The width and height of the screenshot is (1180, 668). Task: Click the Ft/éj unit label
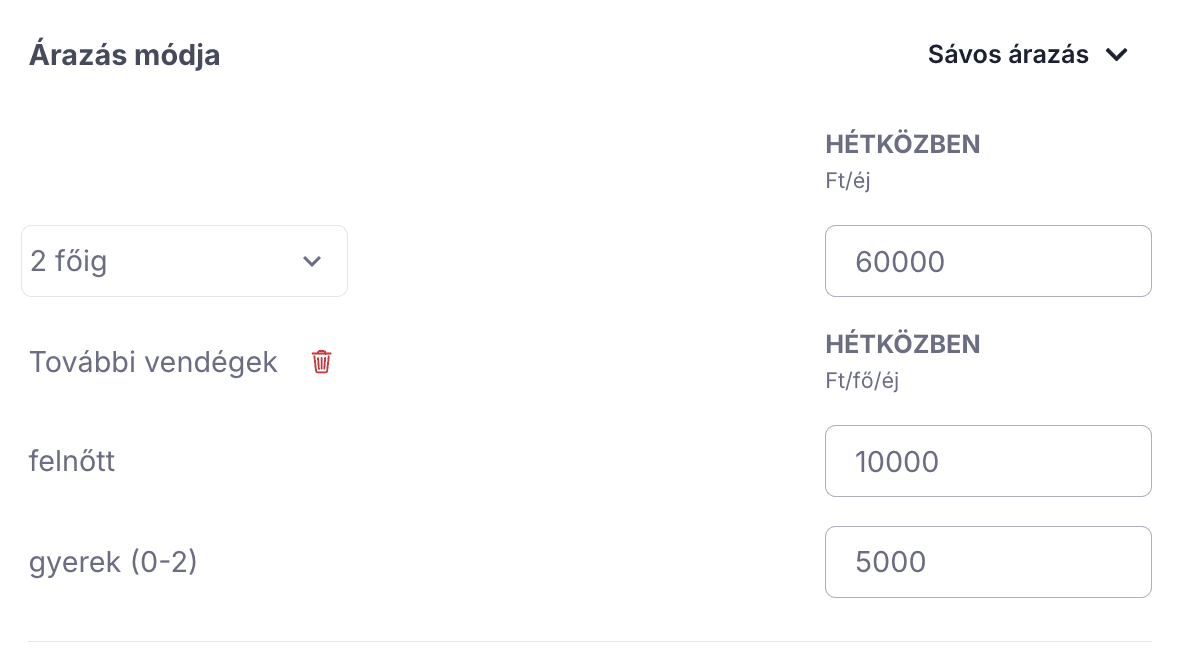click(x=847, y=181)
